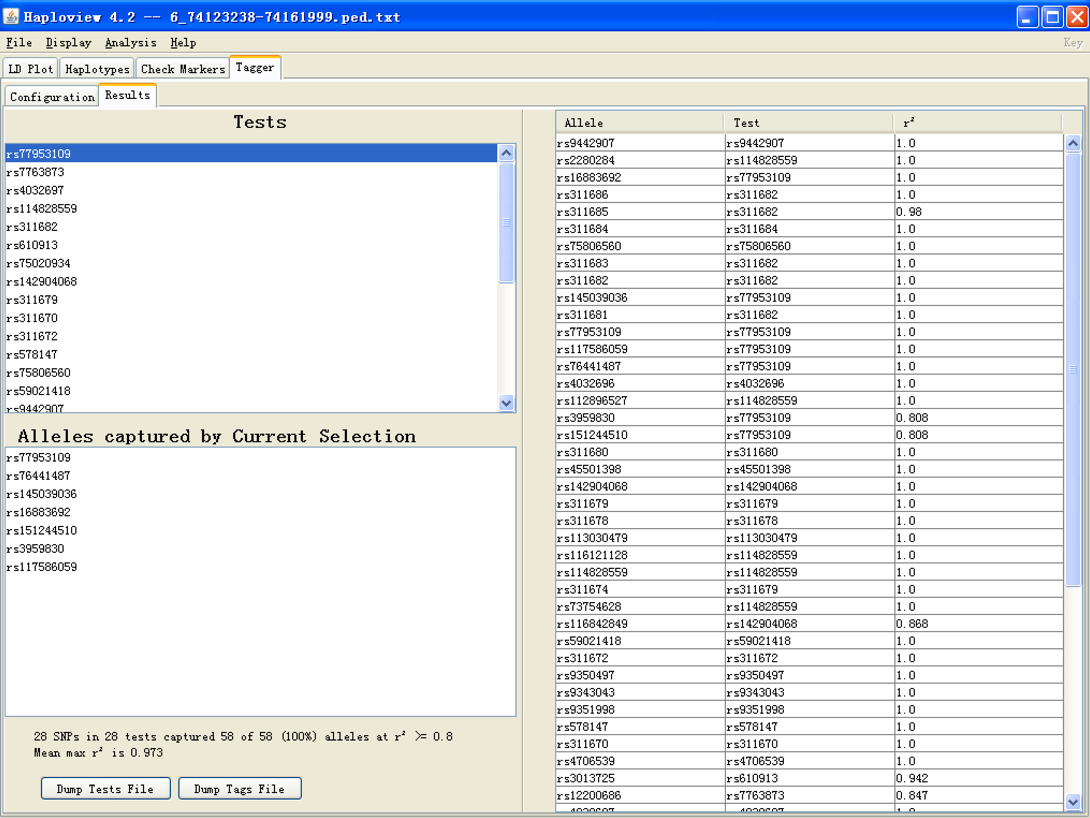This screenshot has width=1090, height=818.
Task: Click Tests list scroll down arrow
Action: pyautogui.click(x=506, y=402)
